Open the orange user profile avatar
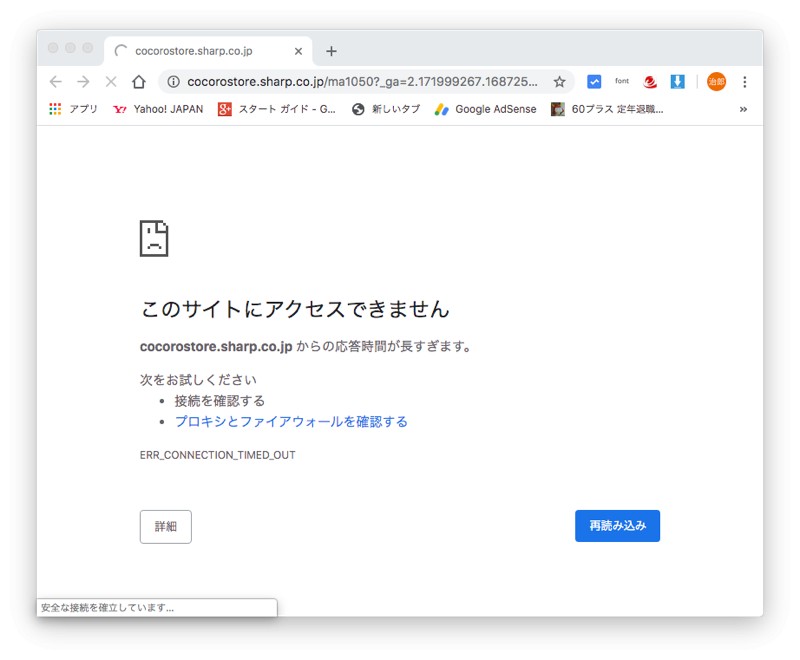The width and height of the screenshot is (800, 660). [716, 82]
